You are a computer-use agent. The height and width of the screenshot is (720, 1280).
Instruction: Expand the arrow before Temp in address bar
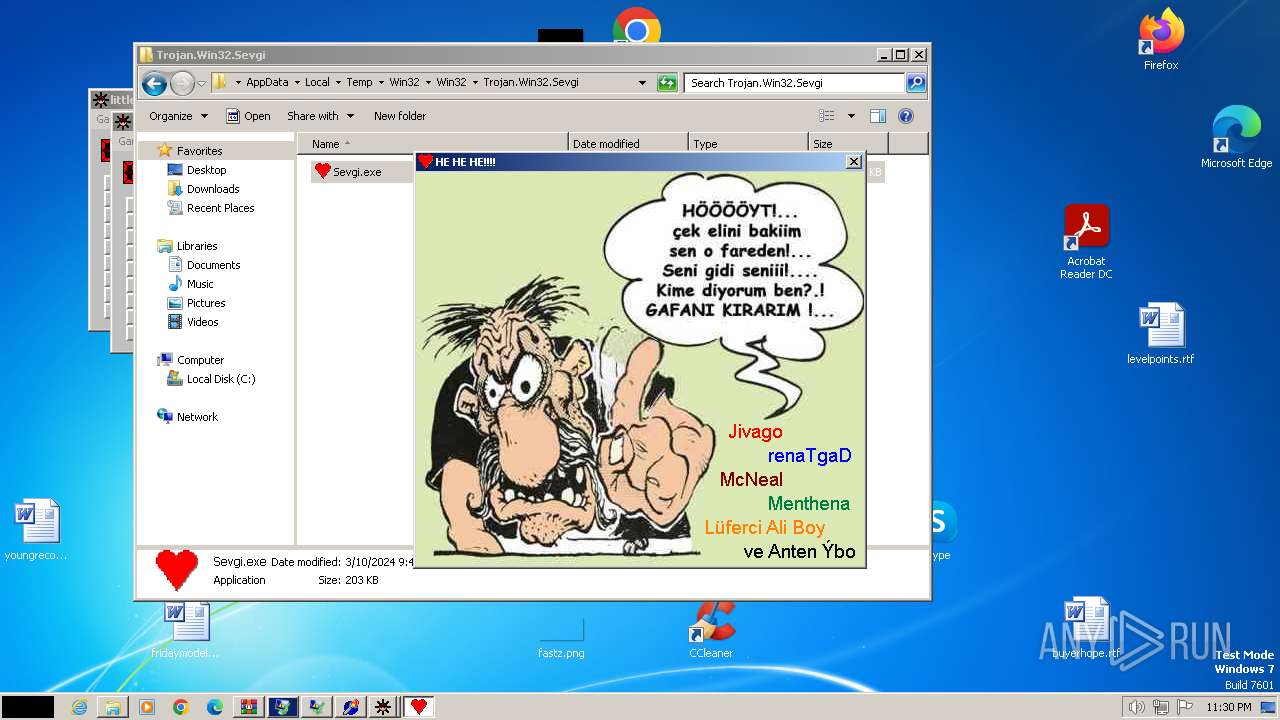[338, 83]
